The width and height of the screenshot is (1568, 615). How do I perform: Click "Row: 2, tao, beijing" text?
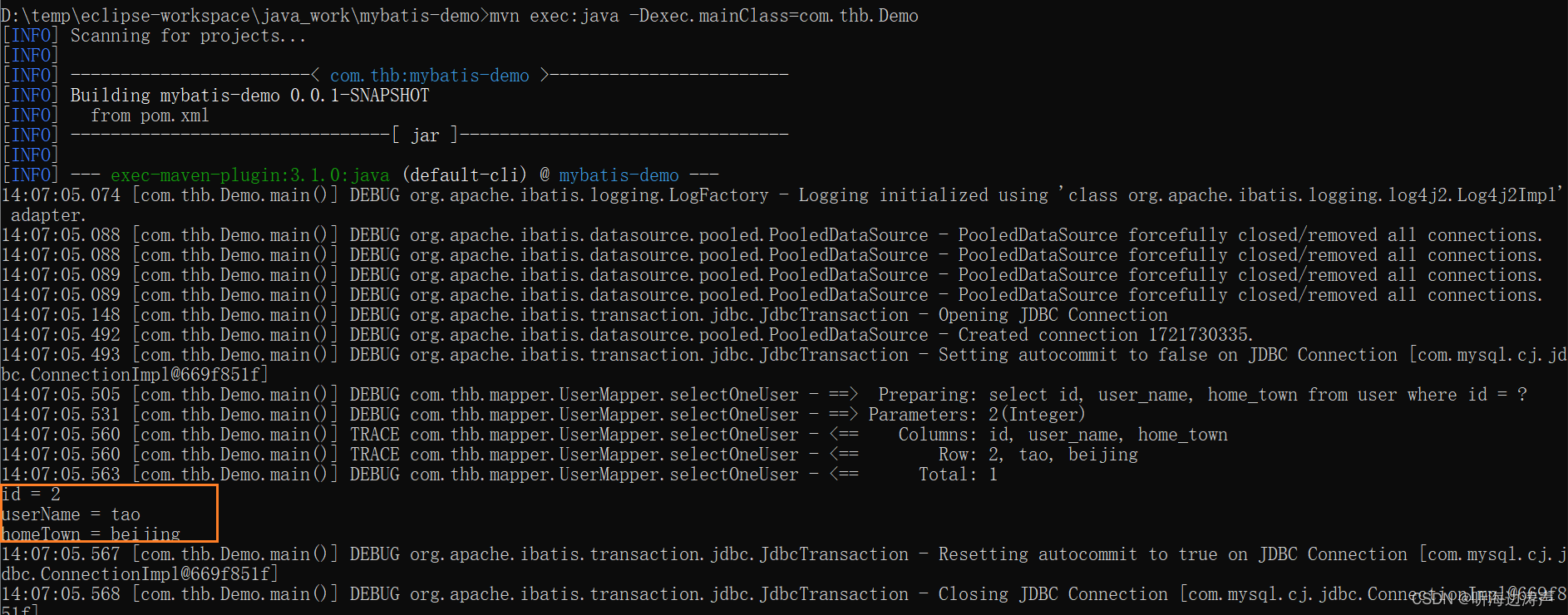tap(1038, 455)
